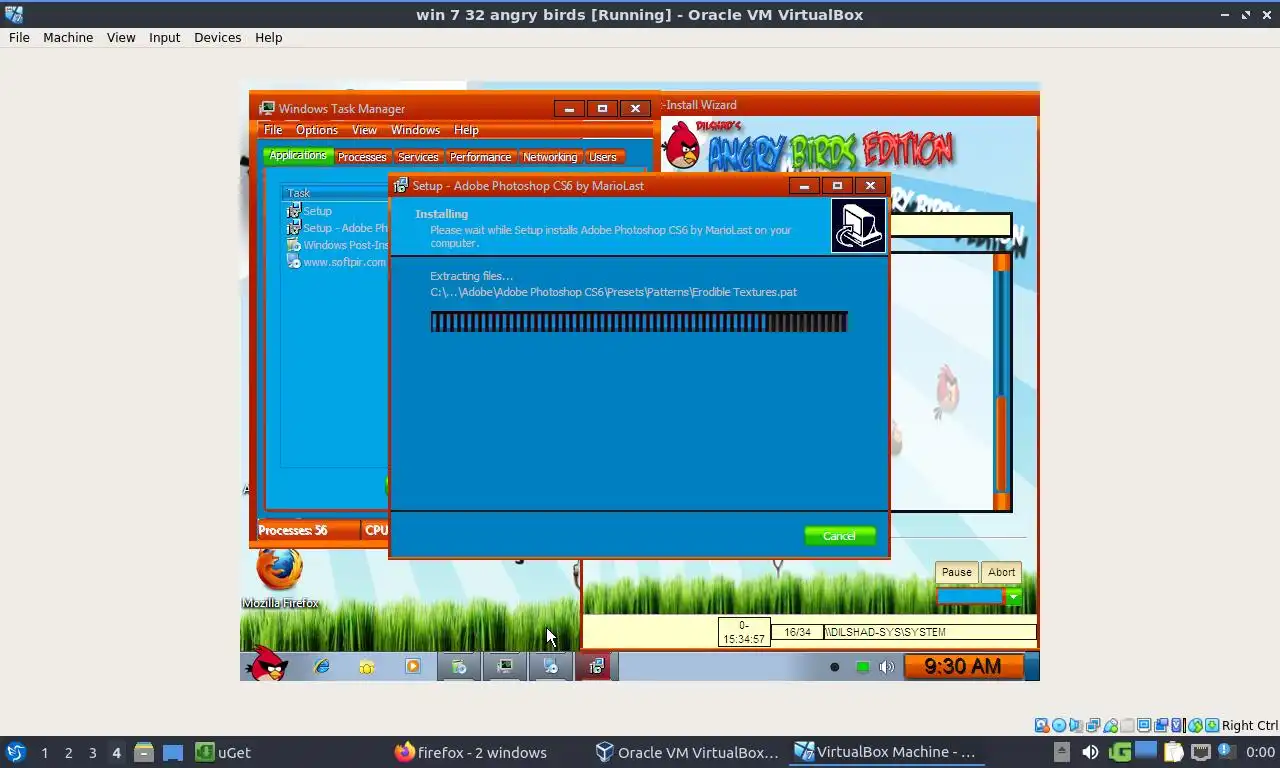Screen dimensions: 1280x768
Task: Open the Mozilla Firefox desktop shortcut
Action: (x=279, y=578)
